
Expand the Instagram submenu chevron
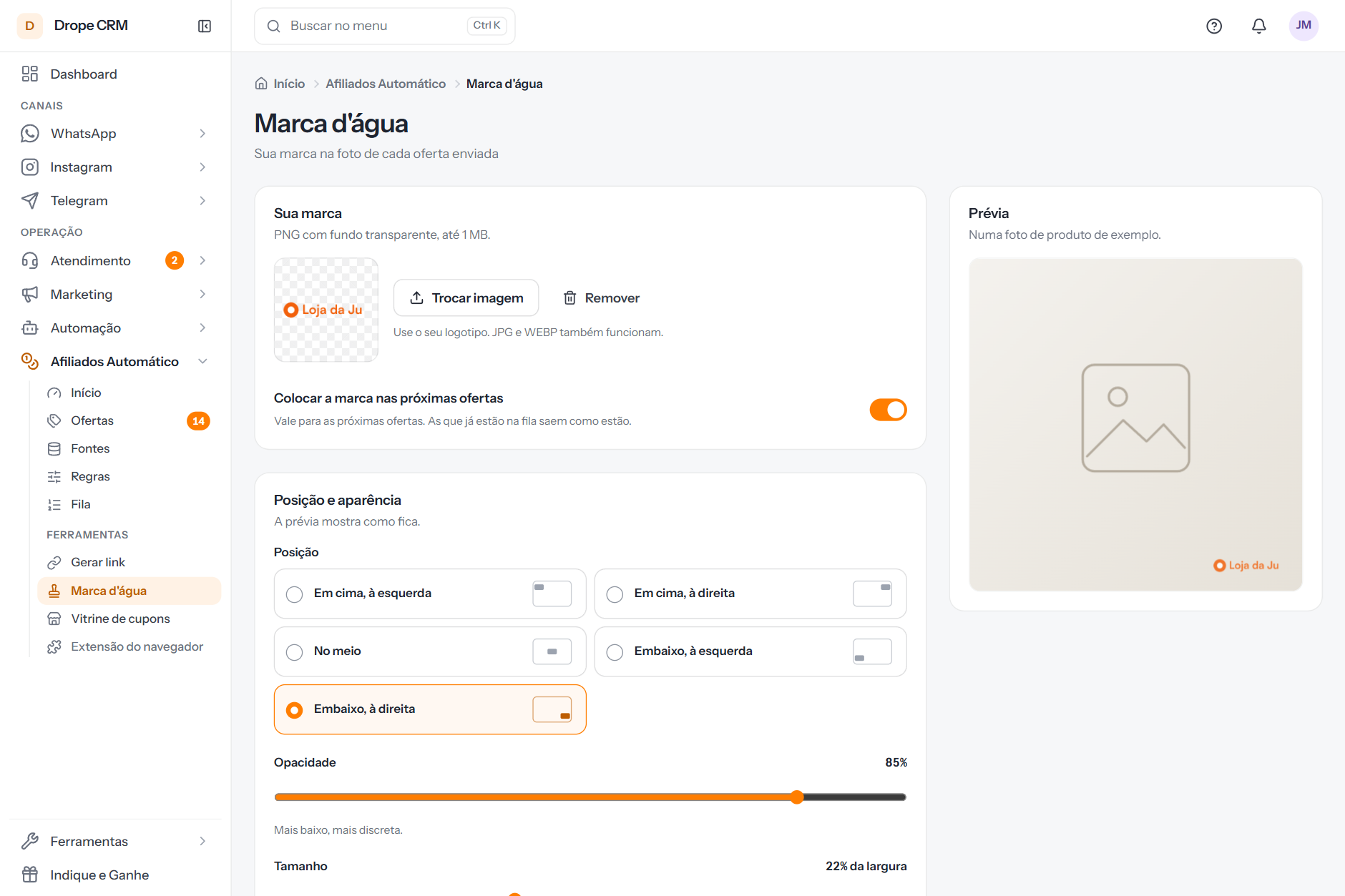[202, 167]
